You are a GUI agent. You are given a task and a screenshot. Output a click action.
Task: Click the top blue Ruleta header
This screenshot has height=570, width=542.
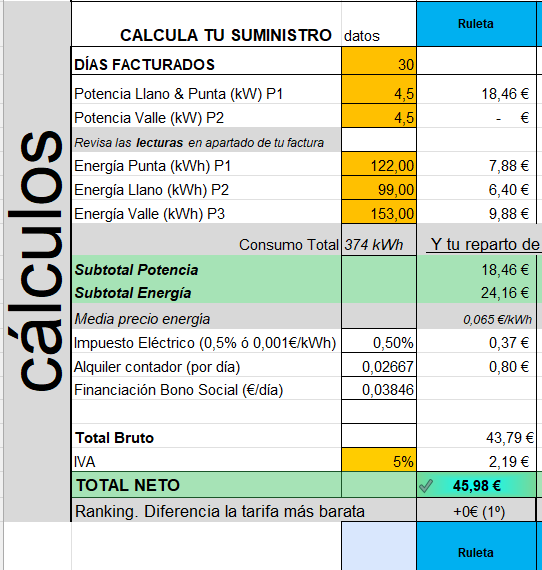click(476, 24)
